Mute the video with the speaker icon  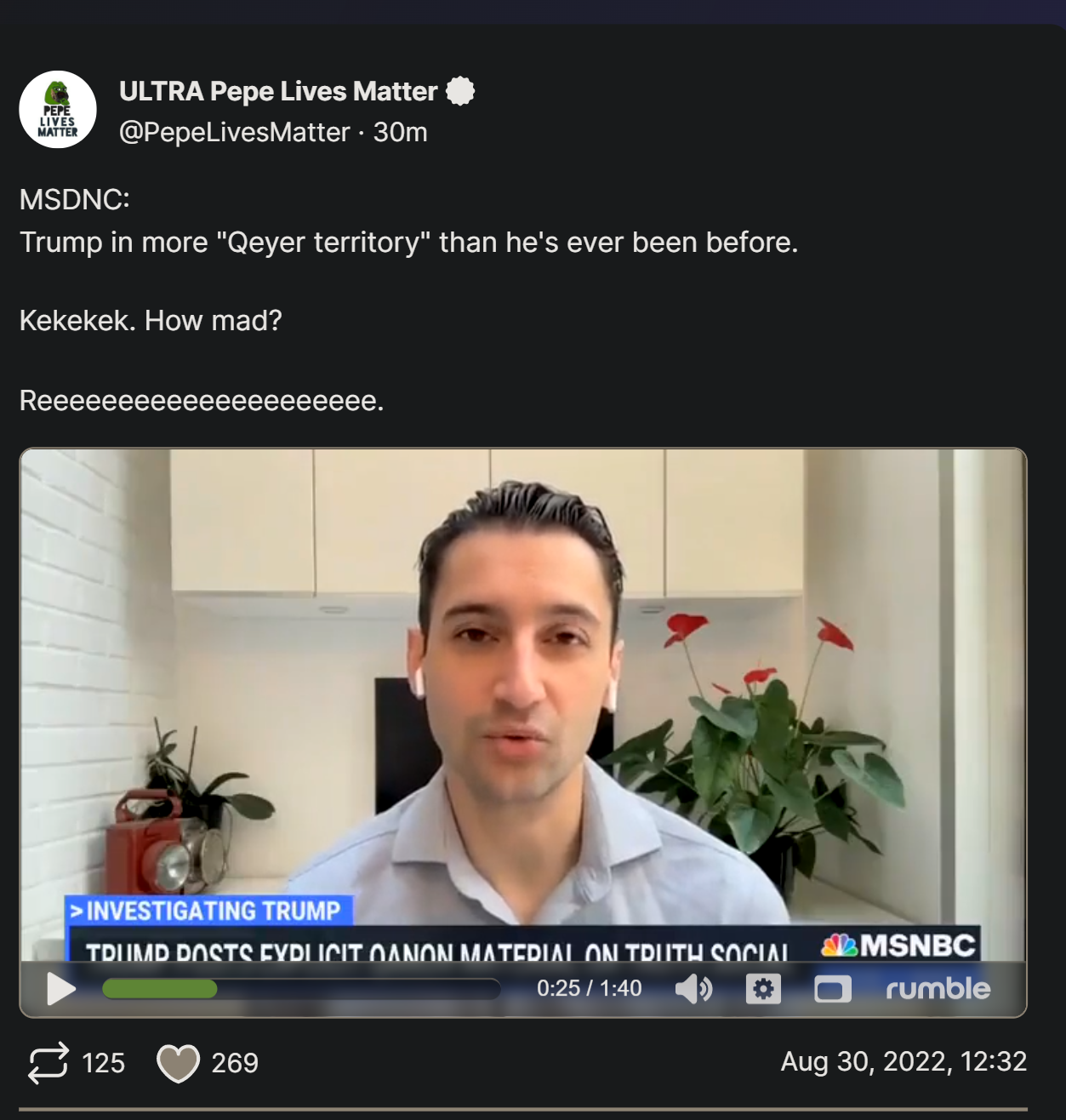tap(693, 989)
